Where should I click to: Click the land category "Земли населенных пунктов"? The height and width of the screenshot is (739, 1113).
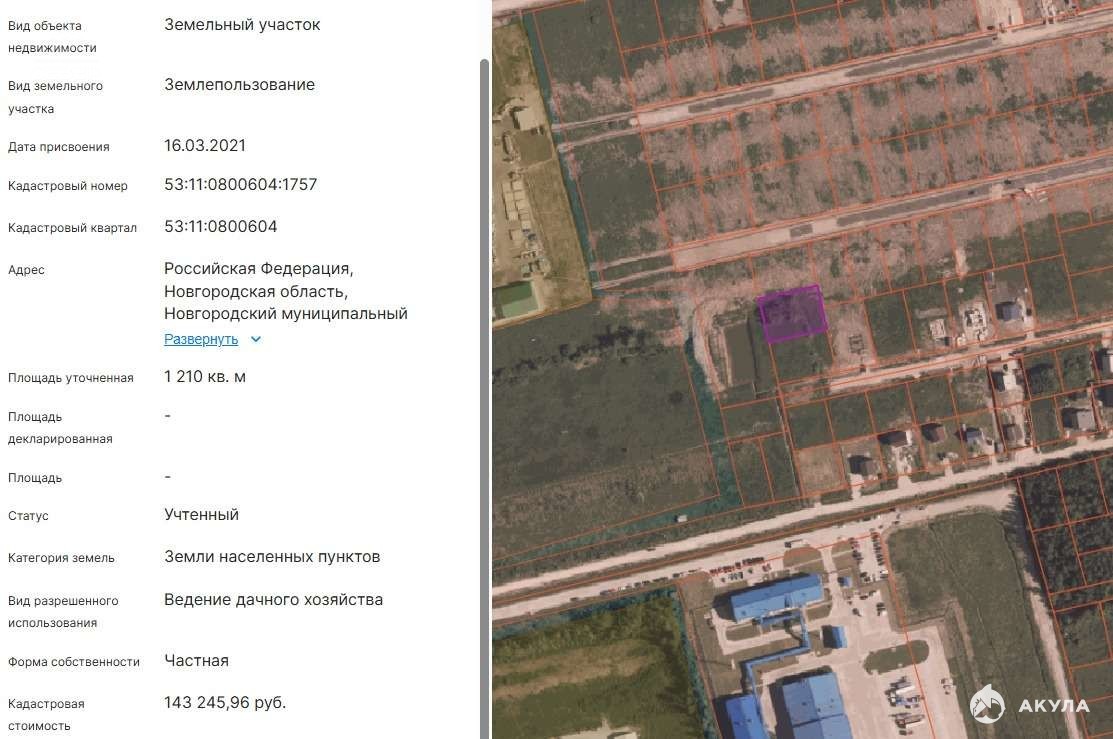click(272, 557)
